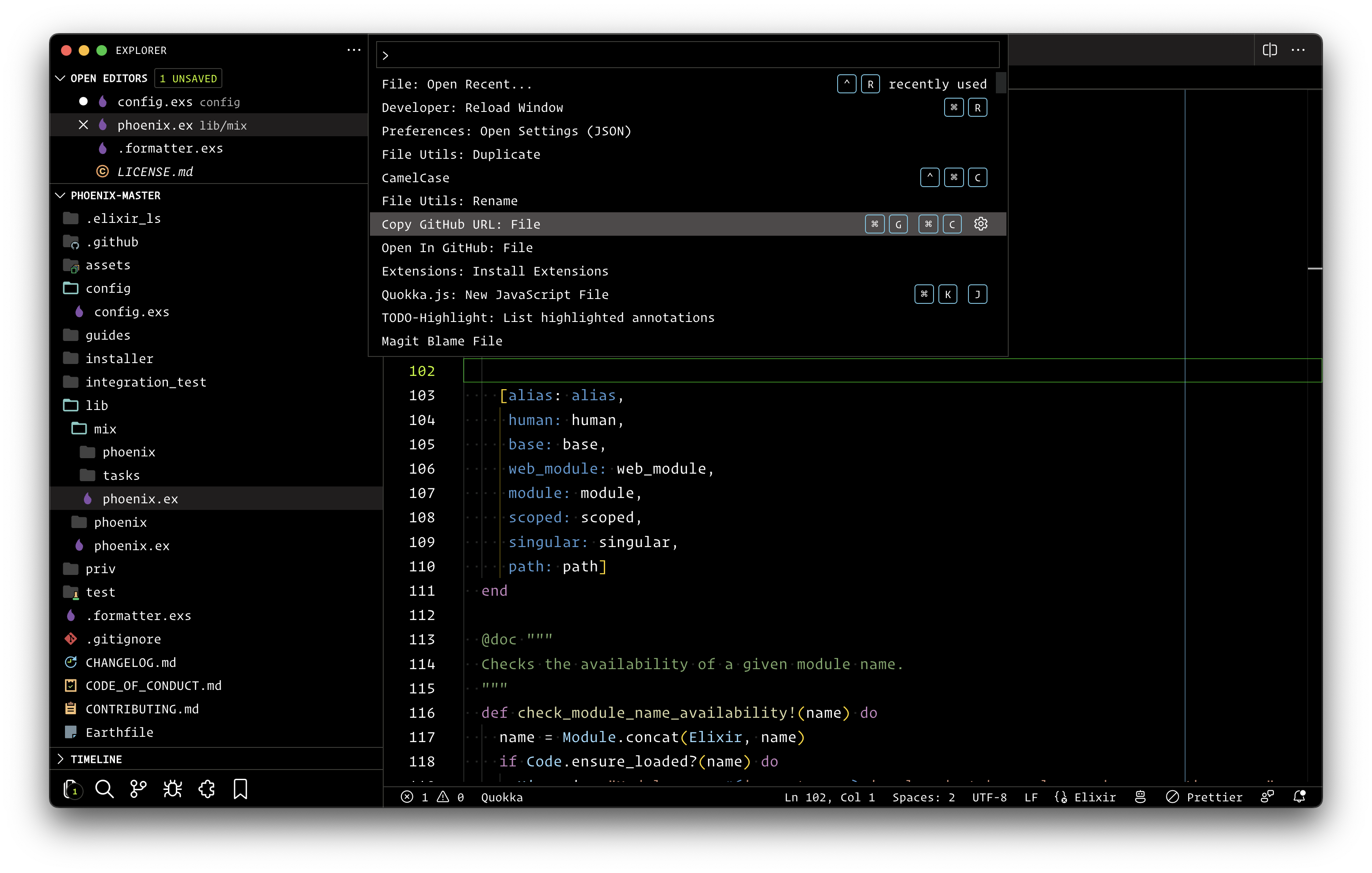
Task: Select Preferences: Open Settings (JSON)
Action: point(688,131)
